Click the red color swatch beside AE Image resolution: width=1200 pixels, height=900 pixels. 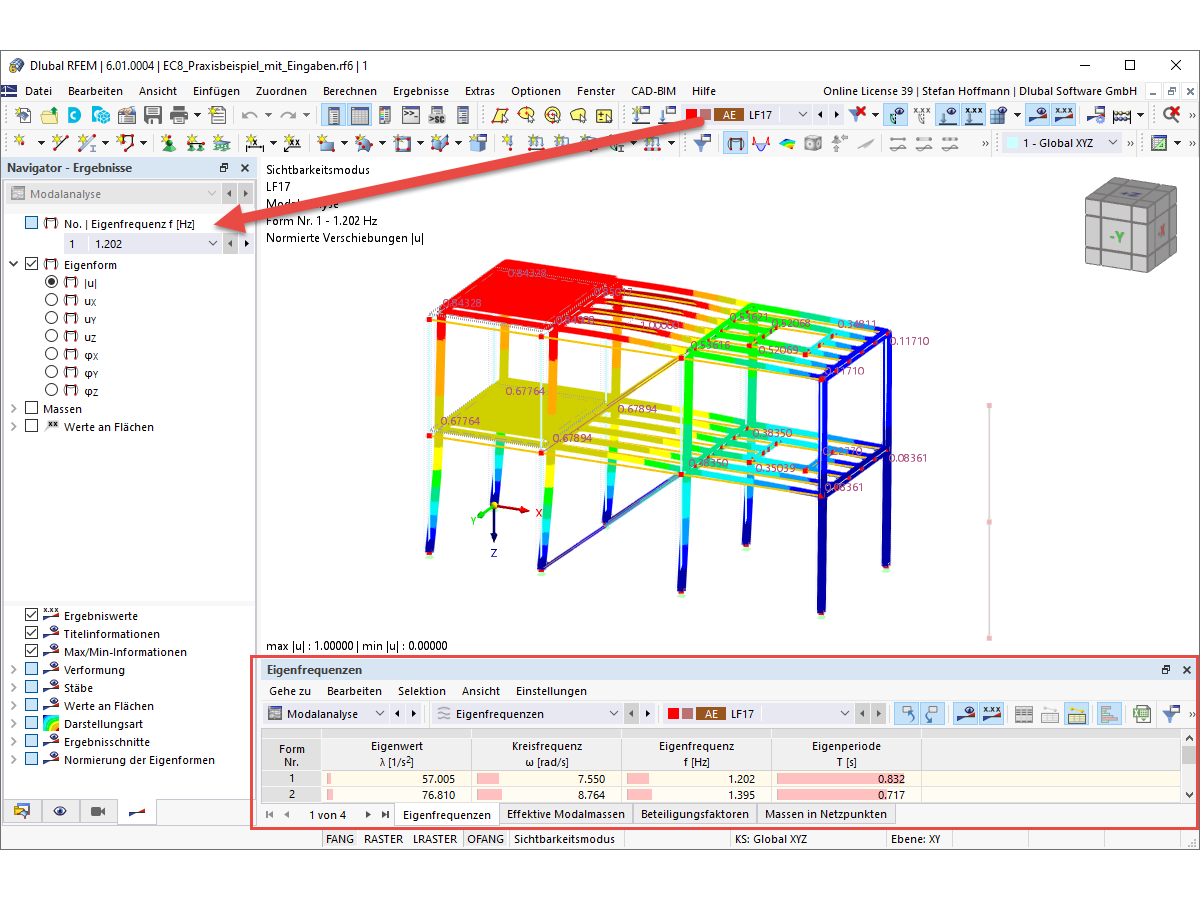(x=691, y=115)
